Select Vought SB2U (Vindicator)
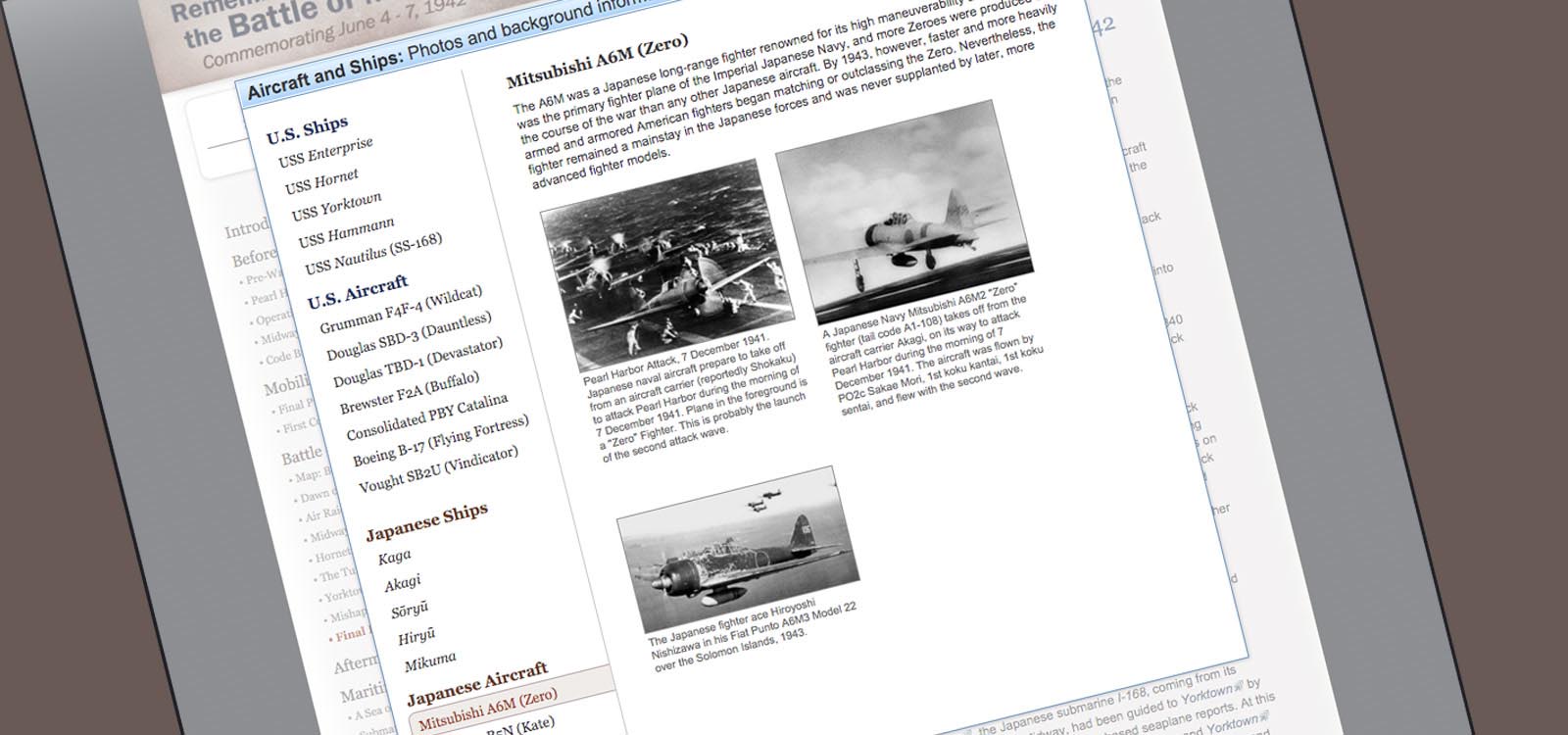1568x735 pixels. coord(437,470)
